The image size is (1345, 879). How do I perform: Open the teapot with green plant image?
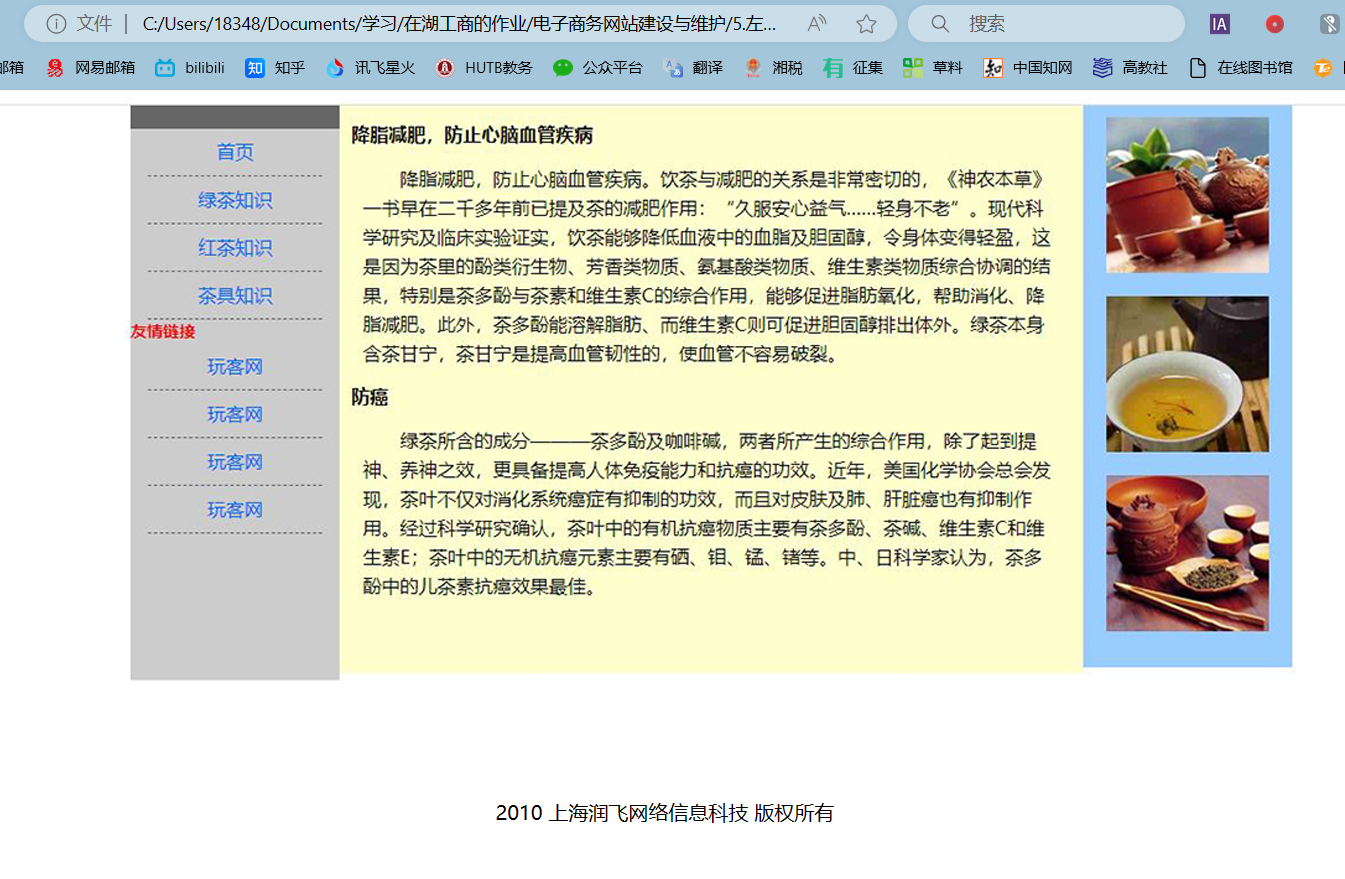(x=1187, y=195)
